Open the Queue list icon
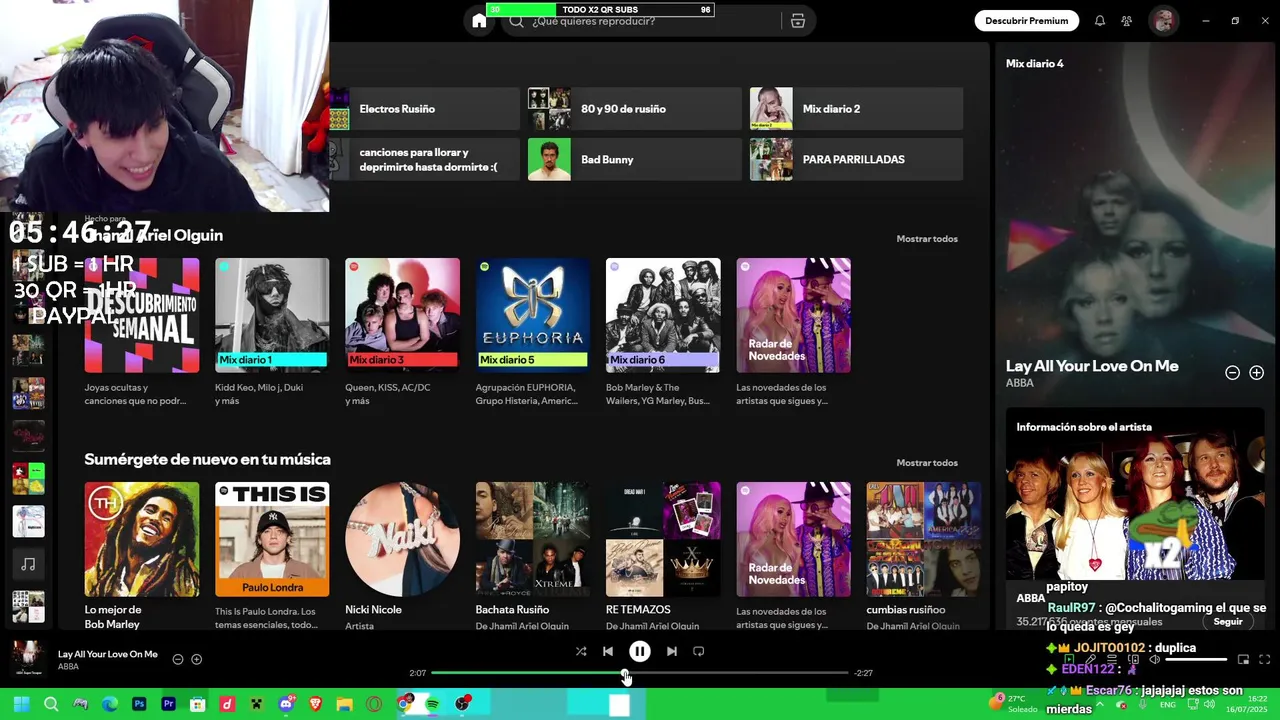The height and width of the screenshot is (720, 1280). [1111, 659]
